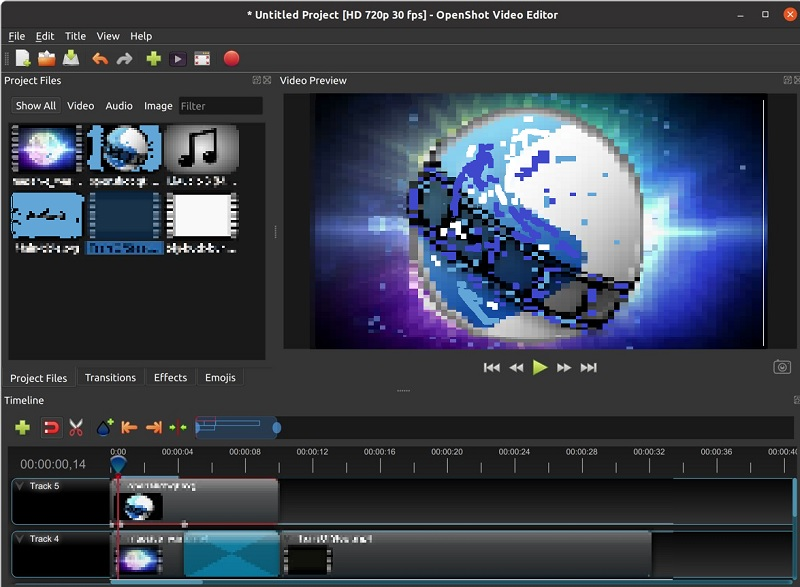Viewport: 800px width, 587px height.
Task: Float the Project Files panel
Action: pyautogui.click(x=256, y=80)
